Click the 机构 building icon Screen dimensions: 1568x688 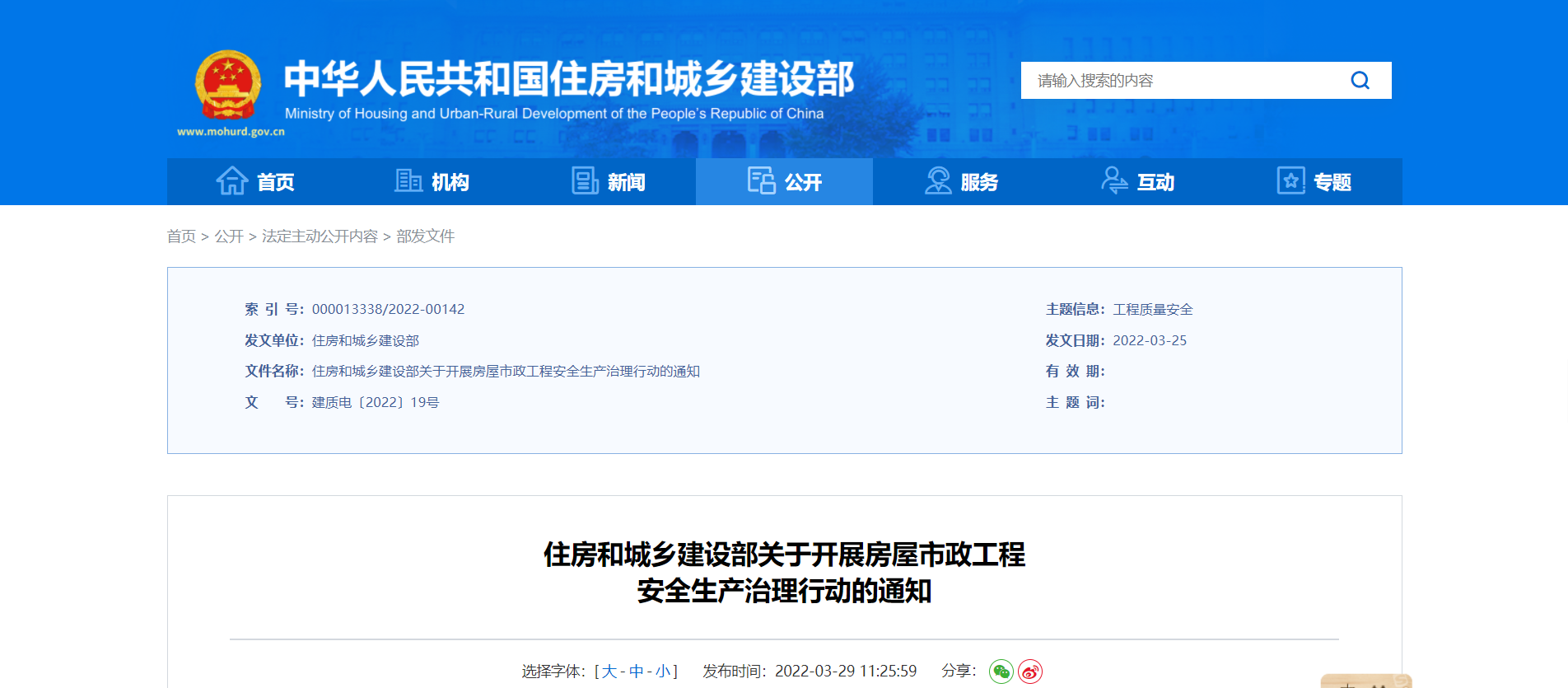click(408, 181)
